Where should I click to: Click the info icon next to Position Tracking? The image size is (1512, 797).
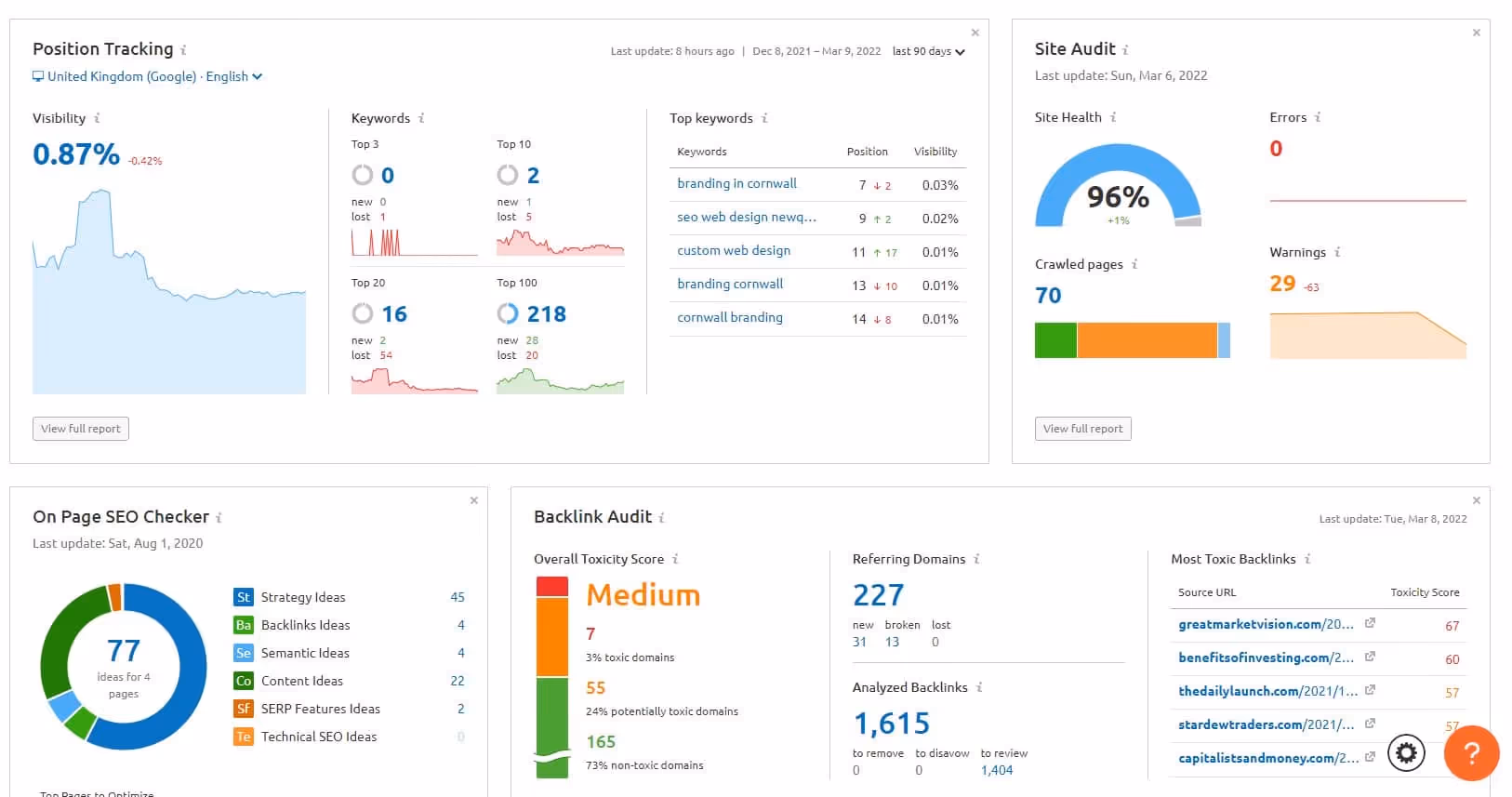[x=183, y=50]
